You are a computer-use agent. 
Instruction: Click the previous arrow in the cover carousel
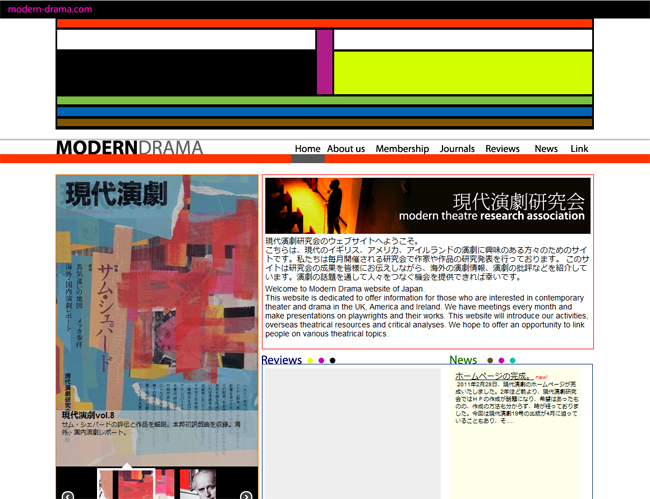point(68,495)
